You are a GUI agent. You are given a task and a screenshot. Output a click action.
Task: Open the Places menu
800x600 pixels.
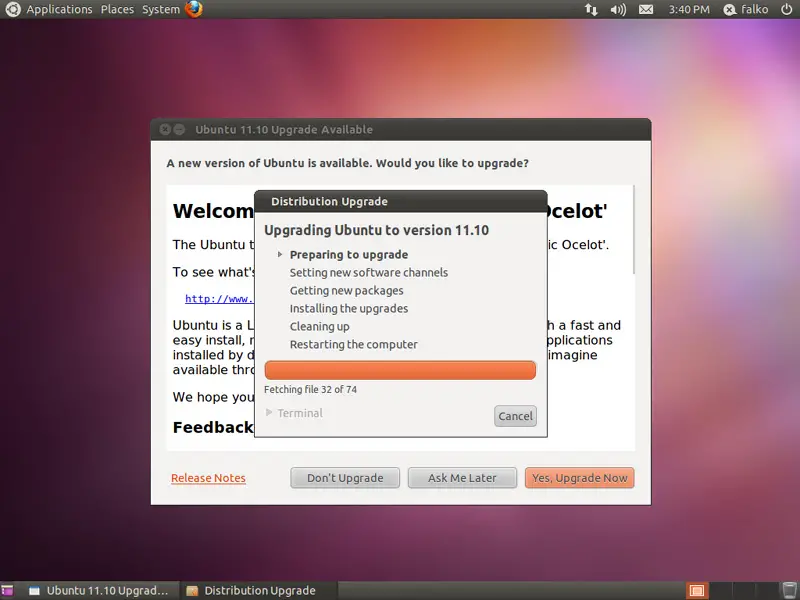tap(117, 9)
